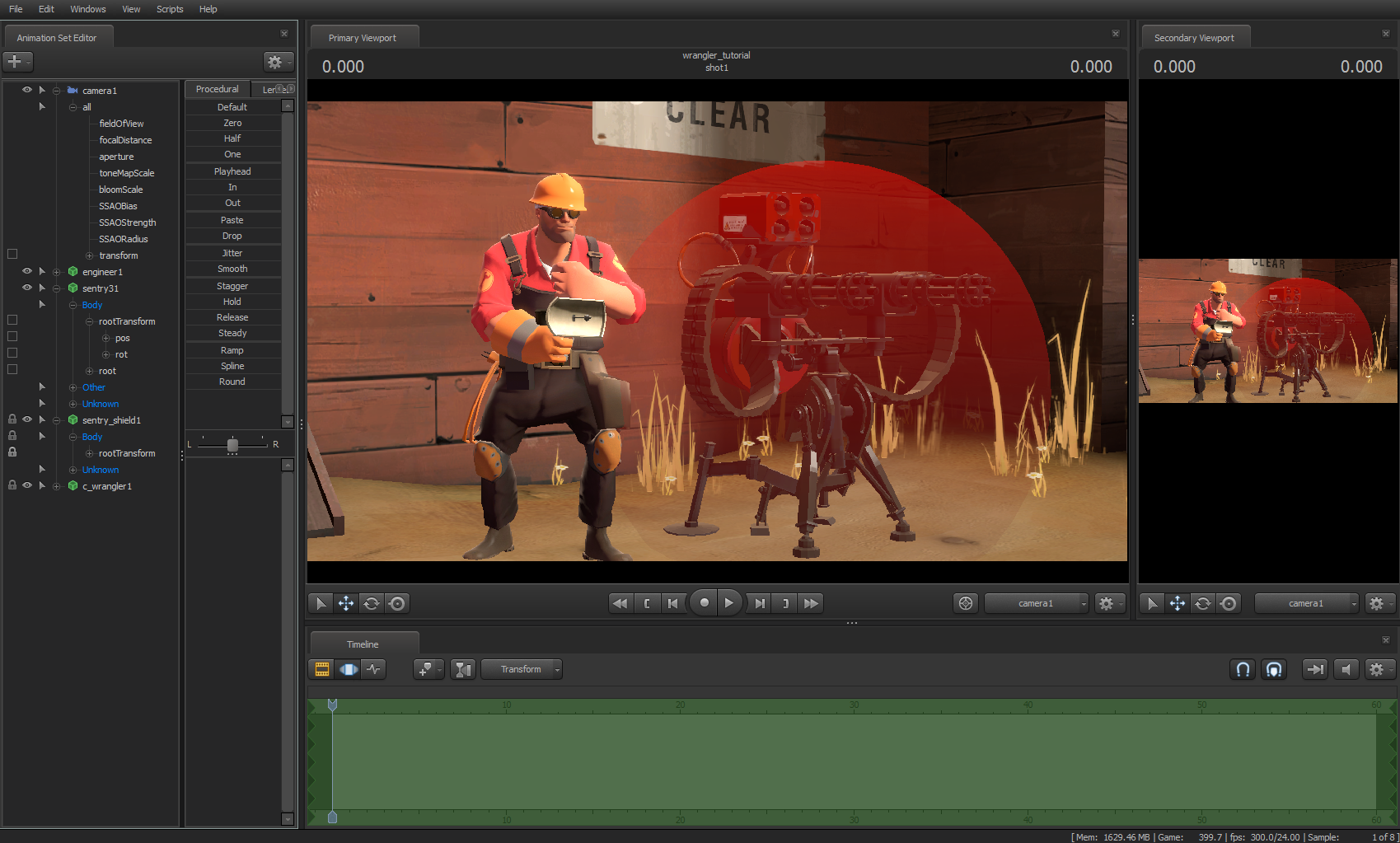Viewport: 1400px width, 843px height.
Task: Click the playhead marker at frame zero
Action: coord(332,704)
